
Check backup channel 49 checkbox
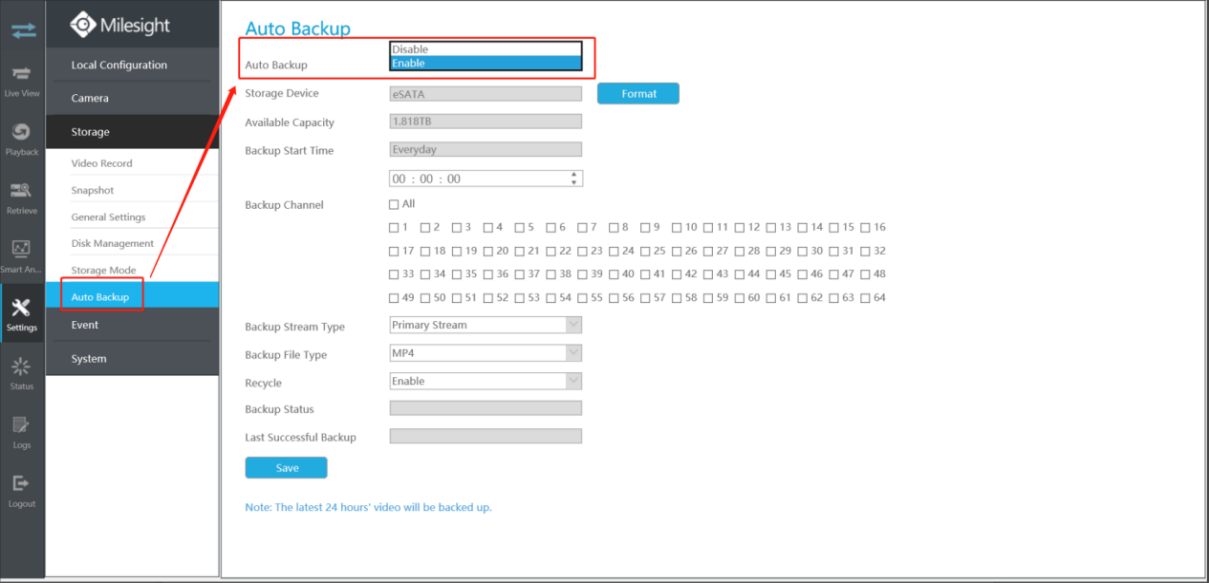click(x=394, y=298)
